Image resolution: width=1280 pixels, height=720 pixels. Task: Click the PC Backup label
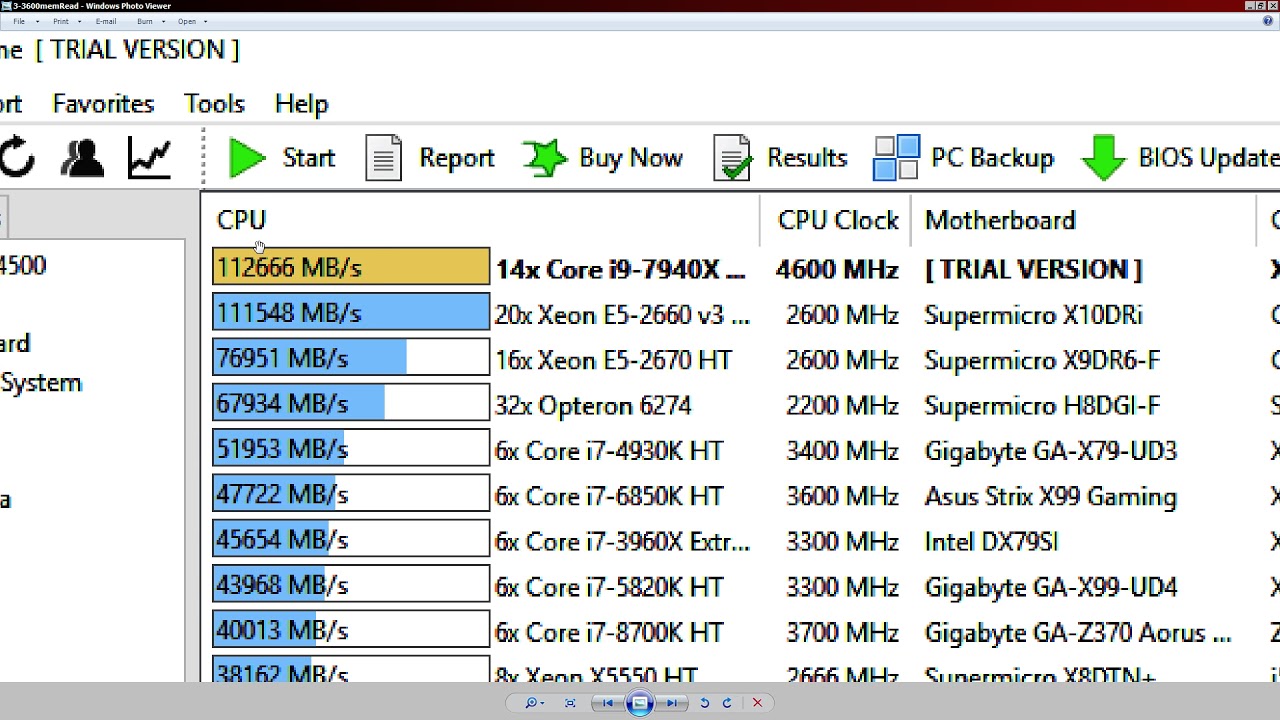(x=992, y=158)
